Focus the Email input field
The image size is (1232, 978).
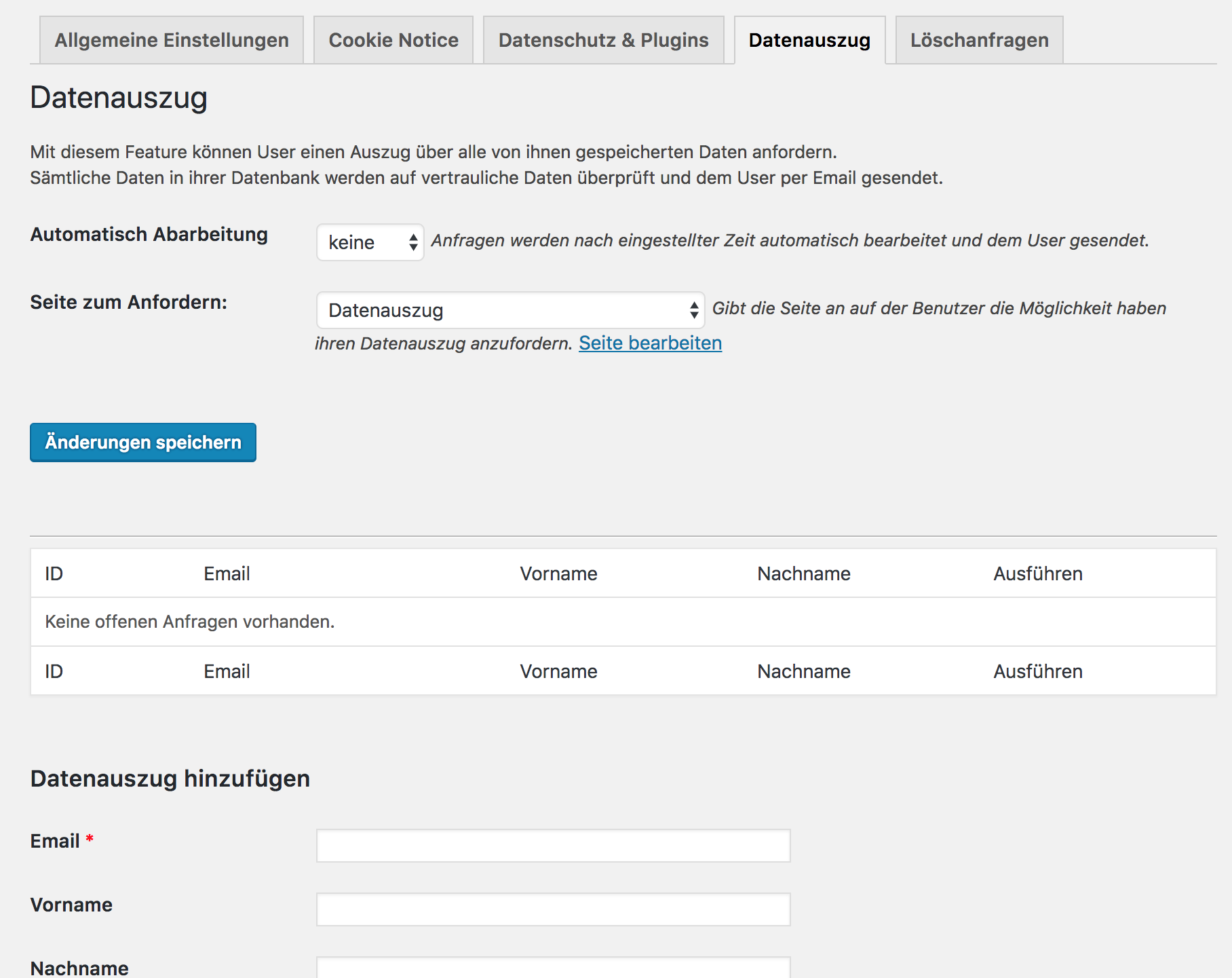coord(553,846)
